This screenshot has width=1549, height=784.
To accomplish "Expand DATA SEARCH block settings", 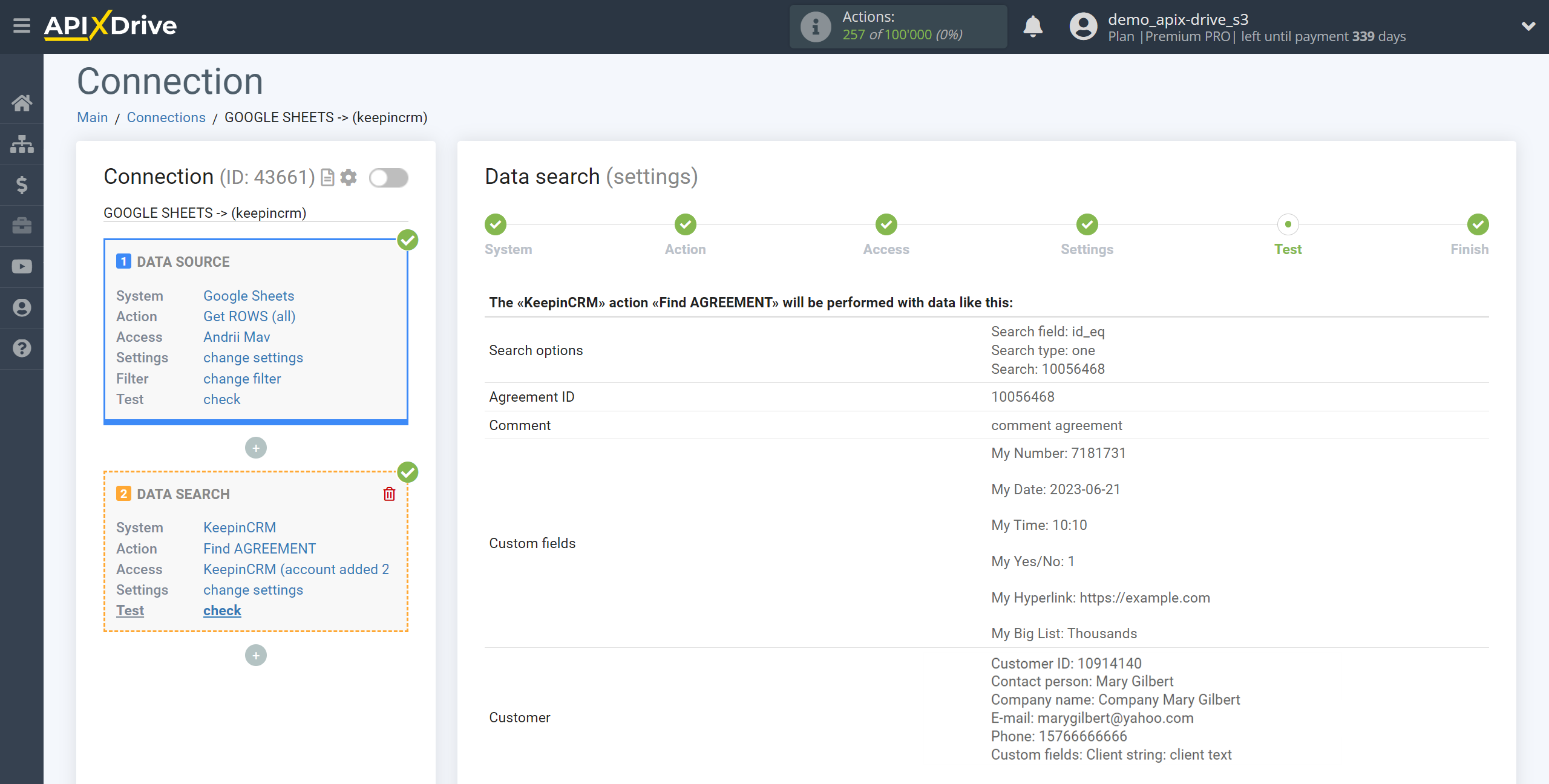I will tap(252, 590).
